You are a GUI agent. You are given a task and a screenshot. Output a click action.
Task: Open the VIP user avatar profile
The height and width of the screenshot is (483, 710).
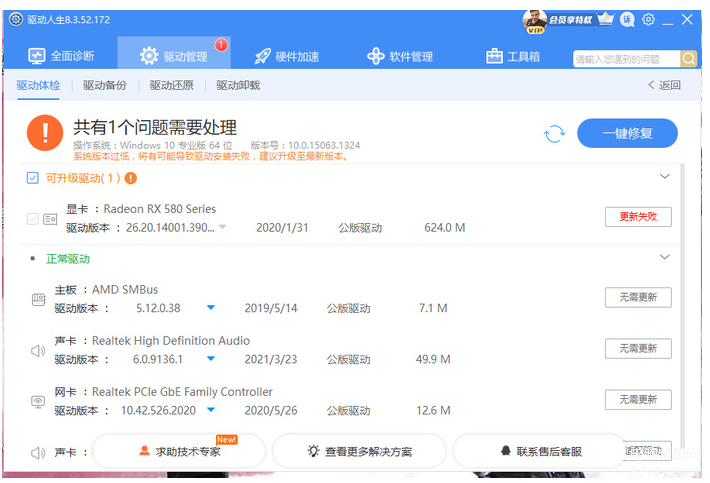point(534,21)
